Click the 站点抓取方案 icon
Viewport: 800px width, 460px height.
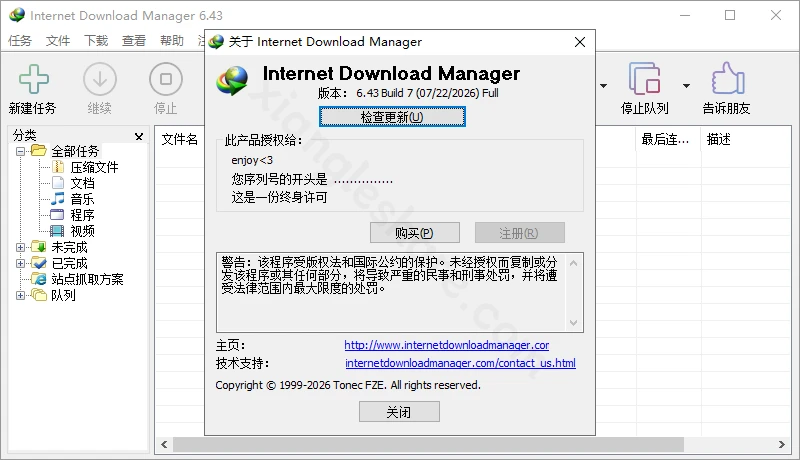(39, 279)
